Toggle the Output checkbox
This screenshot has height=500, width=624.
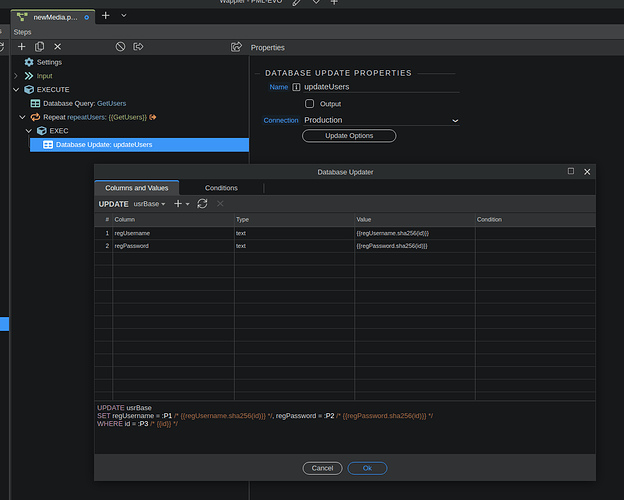309,104
